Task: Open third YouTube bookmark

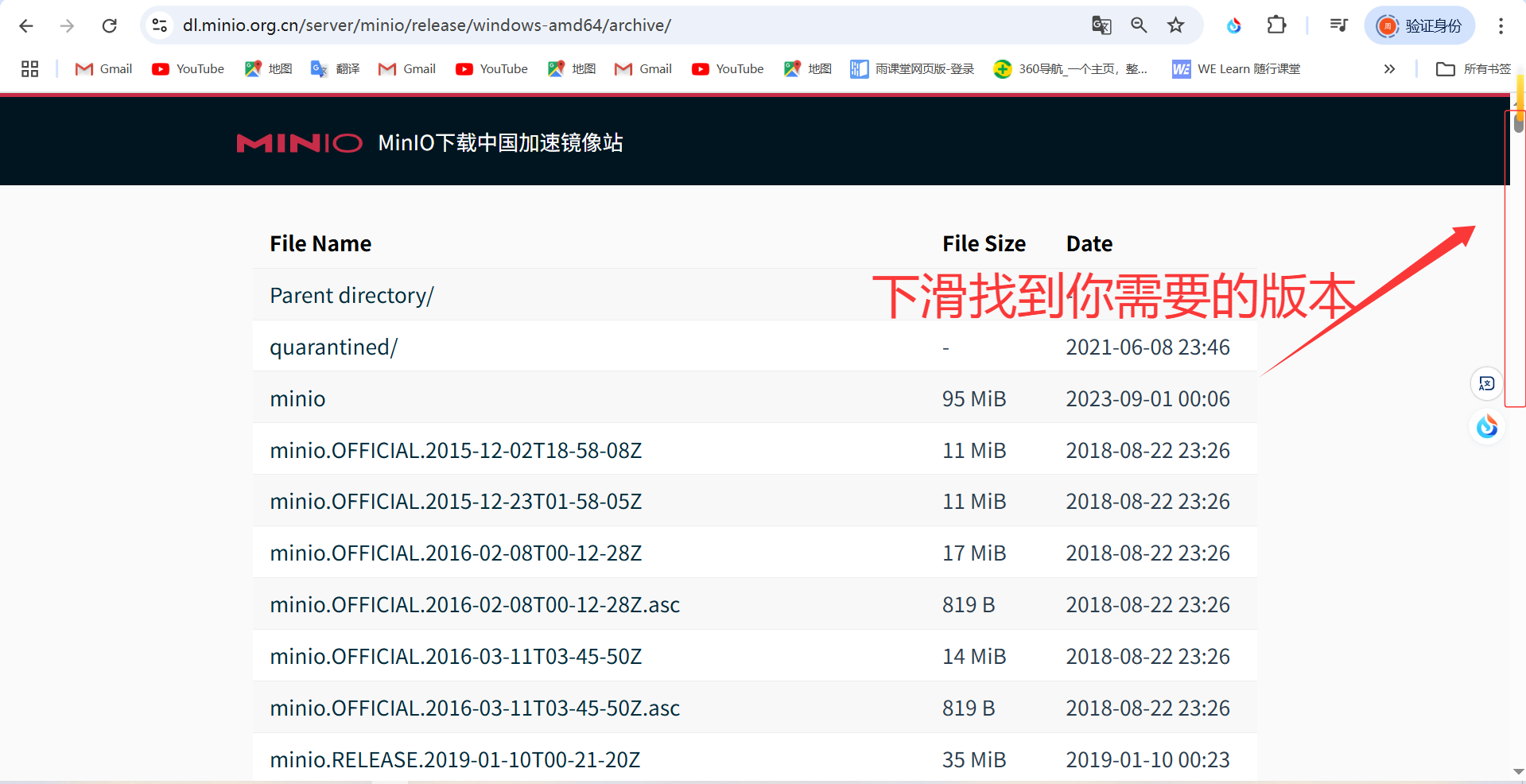Action: [728, 69]
